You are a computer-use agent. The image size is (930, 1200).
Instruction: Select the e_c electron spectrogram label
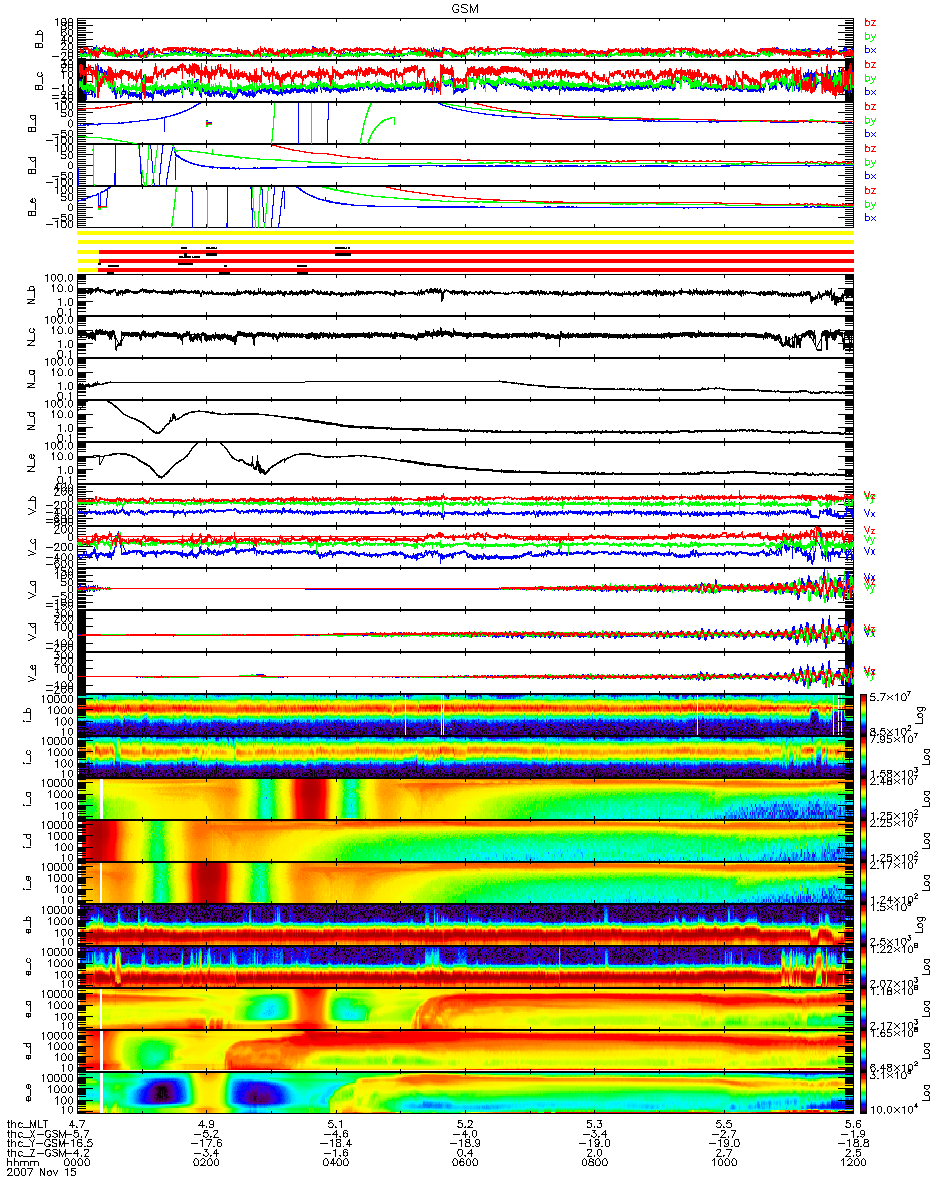pos(27,967)
